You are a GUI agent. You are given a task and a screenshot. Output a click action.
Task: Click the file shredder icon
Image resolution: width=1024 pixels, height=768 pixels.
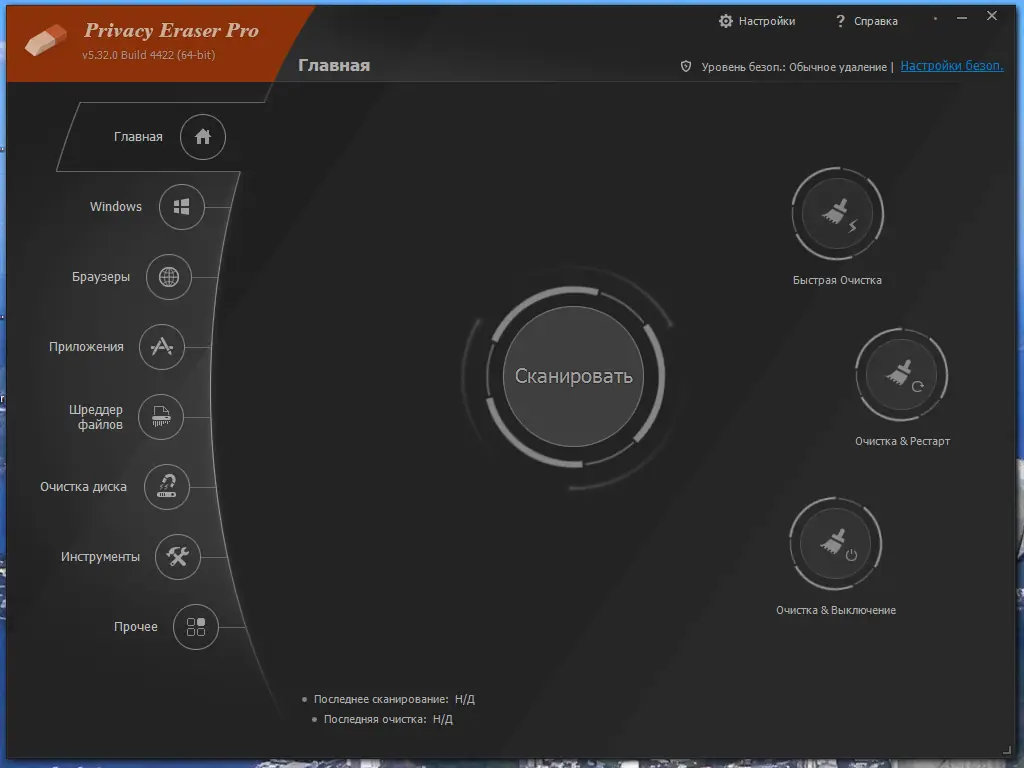[161, 417]
